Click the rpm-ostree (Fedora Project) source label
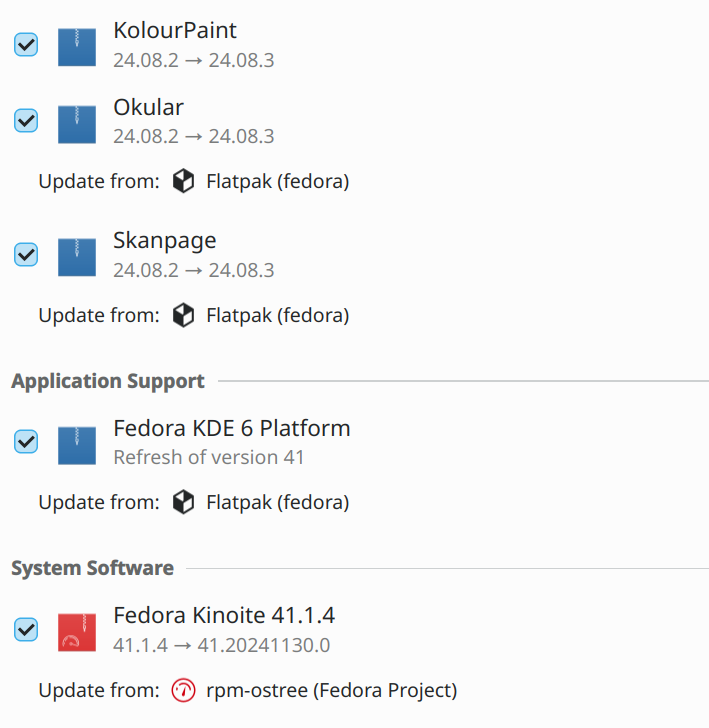This screenshot has width=709, height=728. (331, 690)
